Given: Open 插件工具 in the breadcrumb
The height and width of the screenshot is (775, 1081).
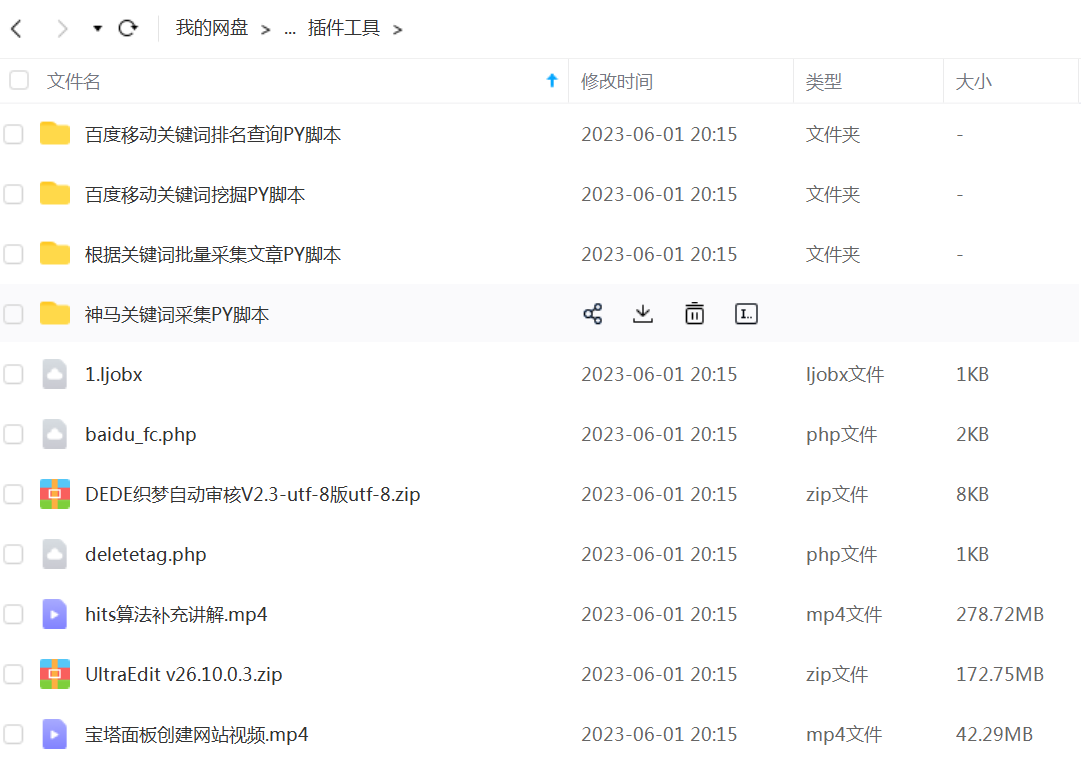Looking at the screenshot, I should click(x=343, y=28).
